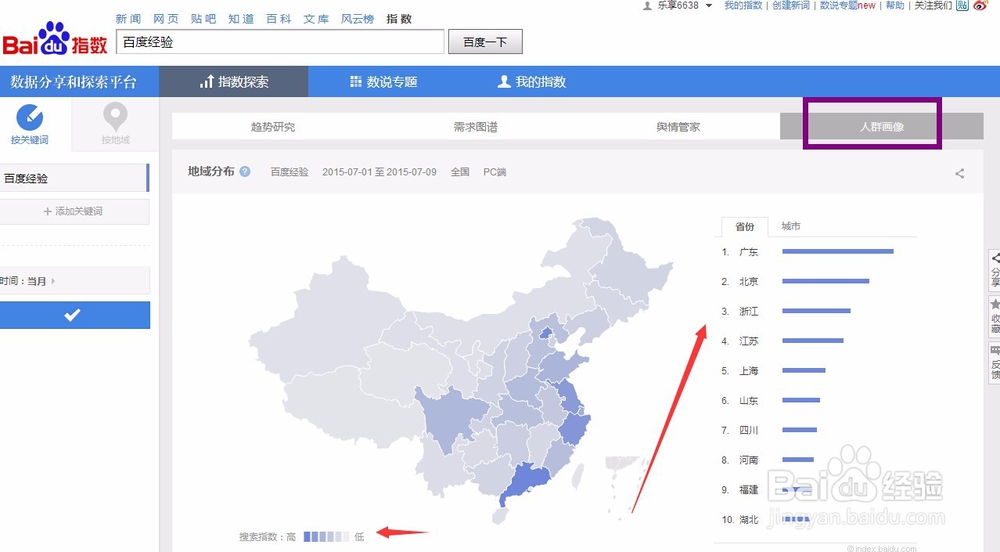Go to 贴吧 in top navigation

pos(203,19)
